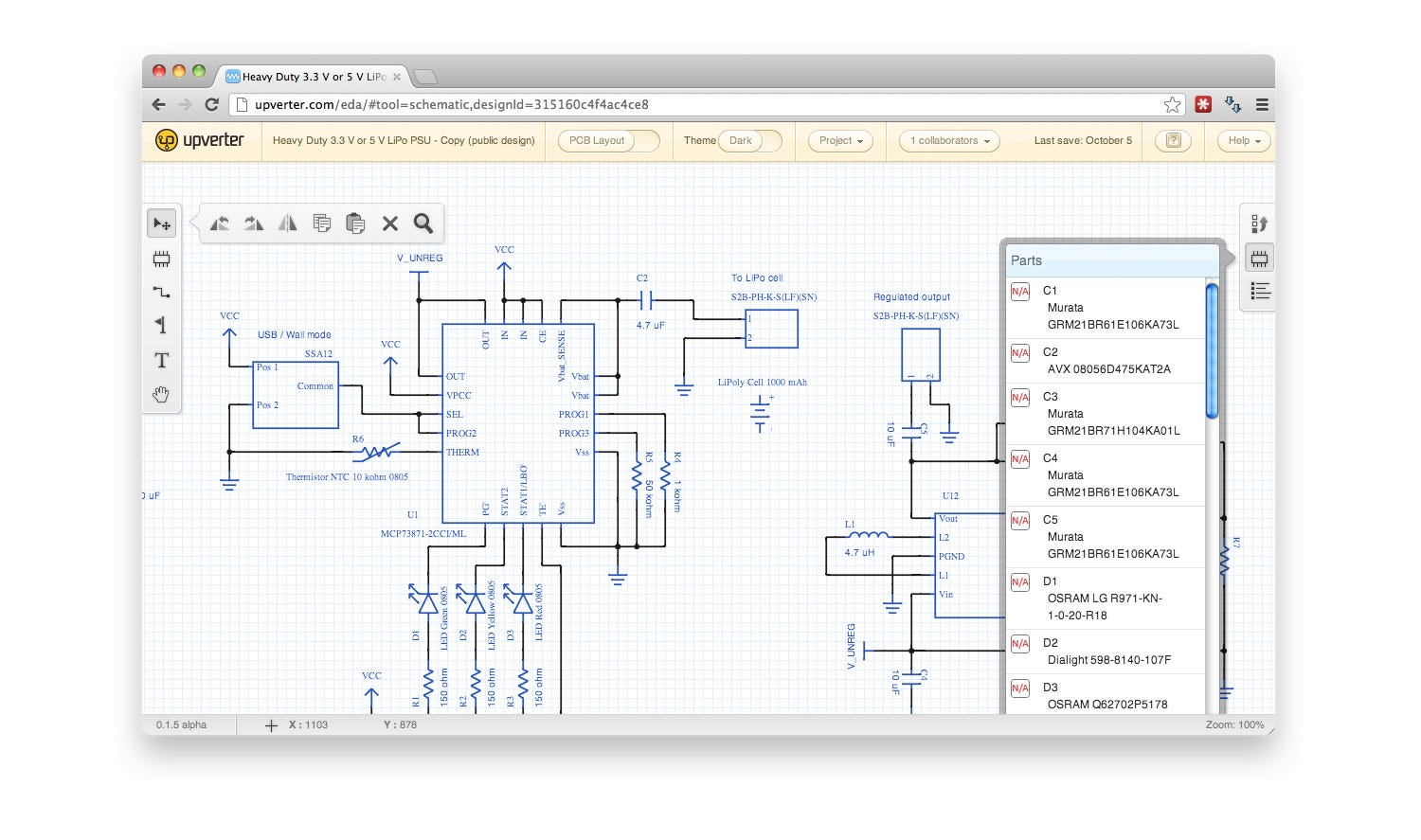Screen dimensions: 1421x840
Task: Click Last save: October 5 label
Action: coord(1083,140)
